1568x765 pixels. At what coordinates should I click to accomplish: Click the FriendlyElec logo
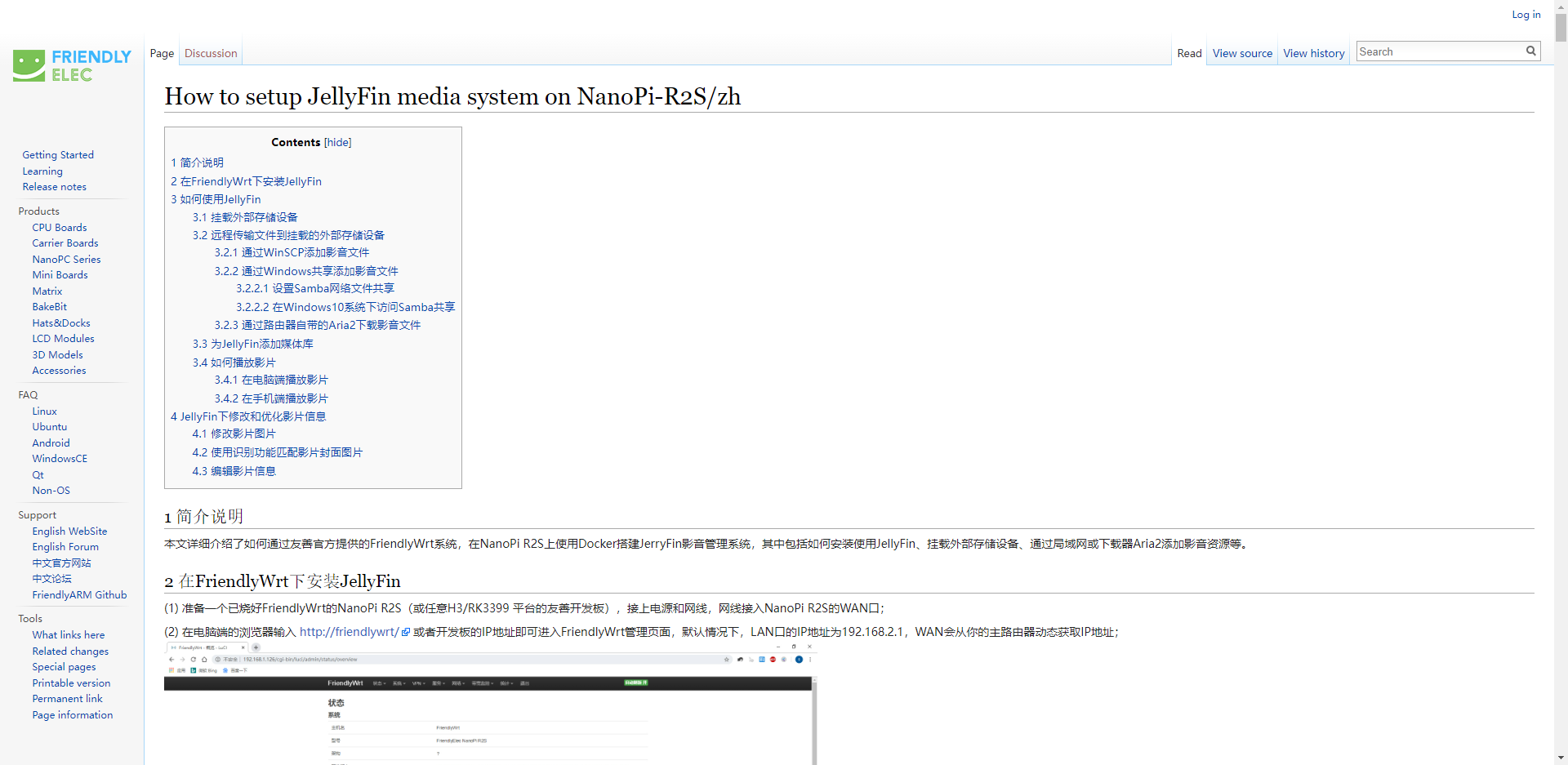pos(72,65)
